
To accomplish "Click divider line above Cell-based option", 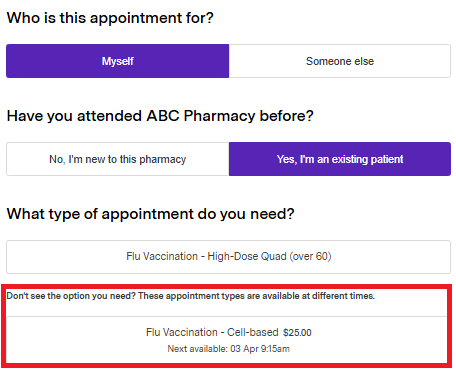I will click(x=227, y=316).
